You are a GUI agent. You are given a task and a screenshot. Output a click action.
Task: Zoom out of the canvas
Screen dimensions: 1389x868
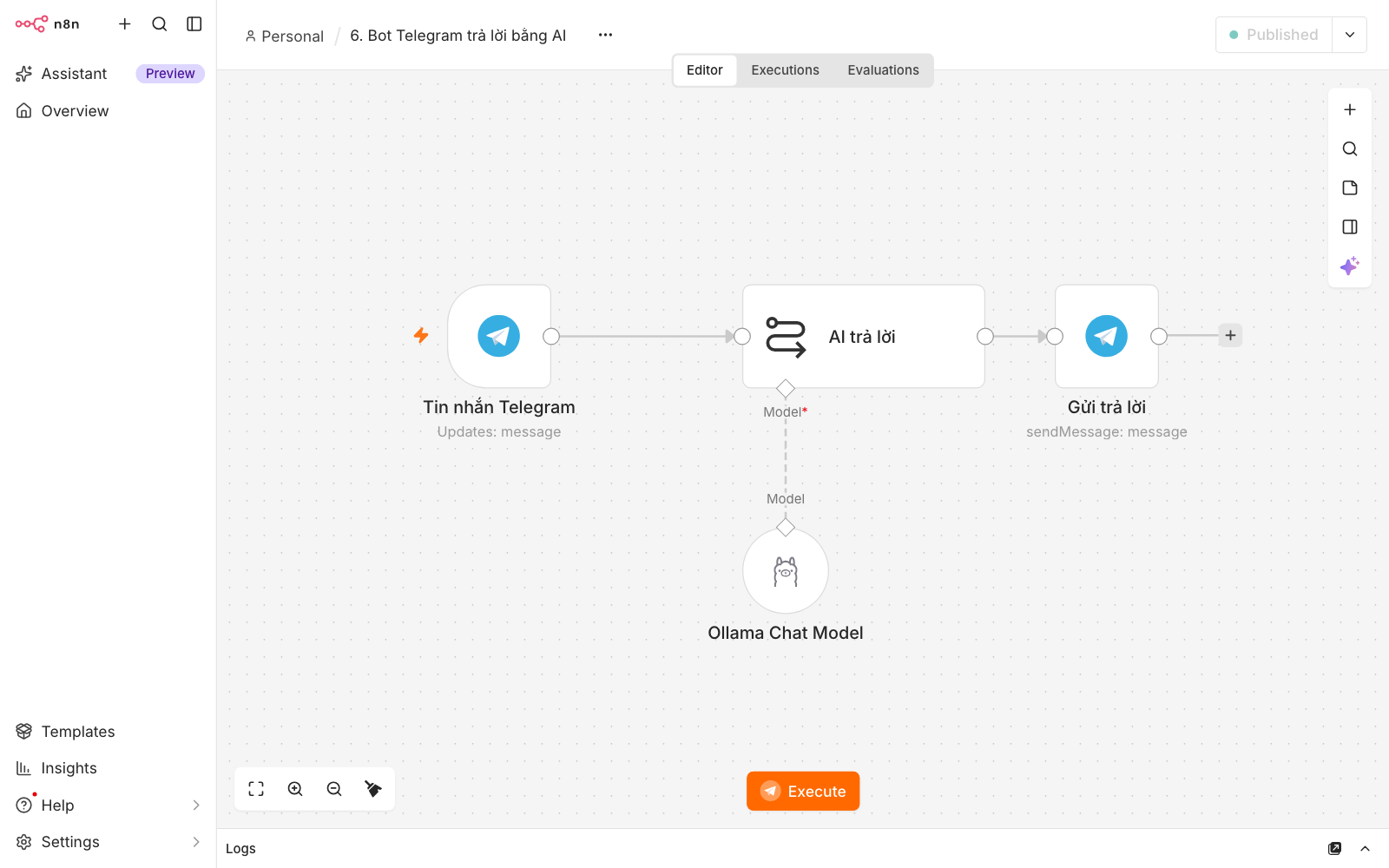[334, 789]
